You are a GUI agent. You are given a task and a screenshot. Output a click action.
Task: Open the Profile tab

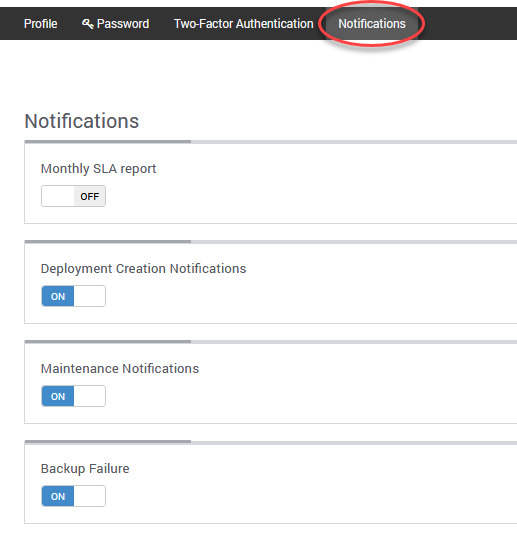click(x=40, y=24)
